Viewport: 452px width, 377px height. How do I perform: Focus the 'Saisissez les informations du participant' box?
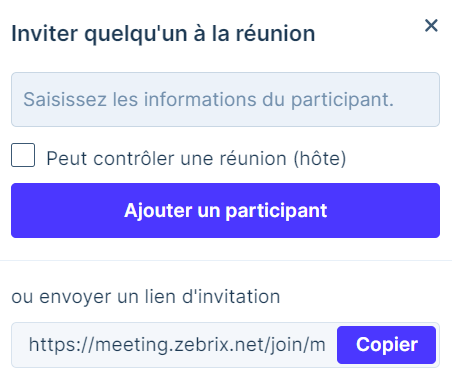pyautogui.click(x=225, y=99)
